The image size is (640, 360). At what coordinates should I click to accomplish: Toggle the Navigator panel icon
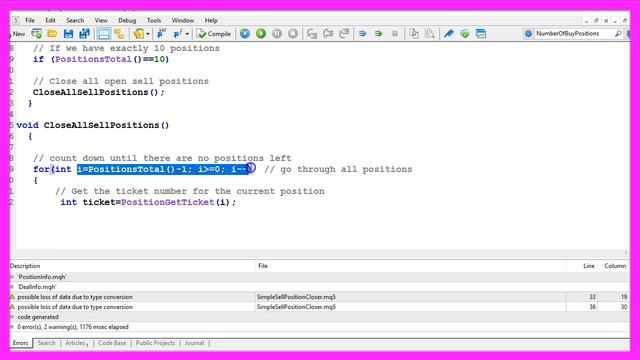pos(119,34)
